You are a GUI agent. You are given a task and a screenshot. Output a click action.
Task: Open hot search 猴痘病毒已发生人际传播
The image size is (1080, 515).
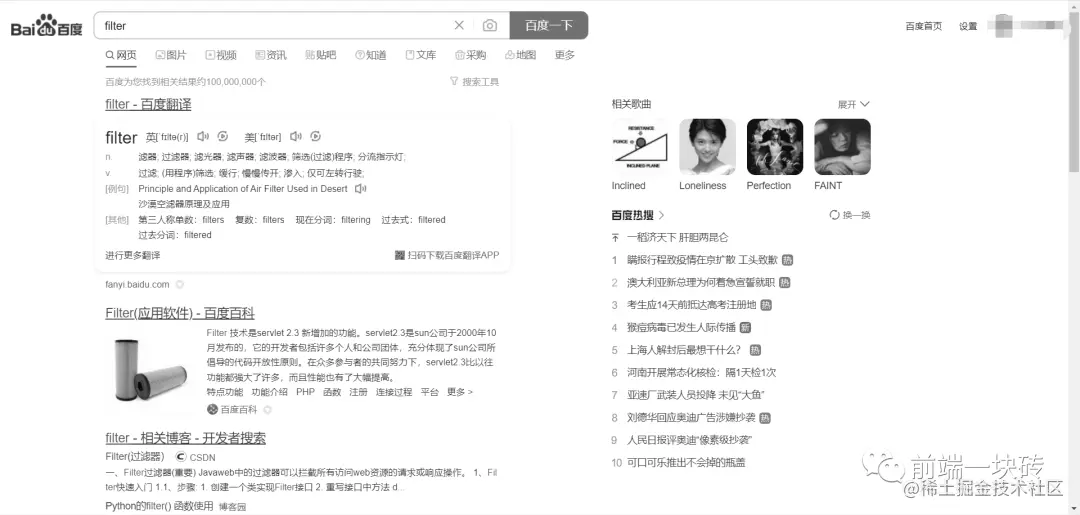point(681,328)
